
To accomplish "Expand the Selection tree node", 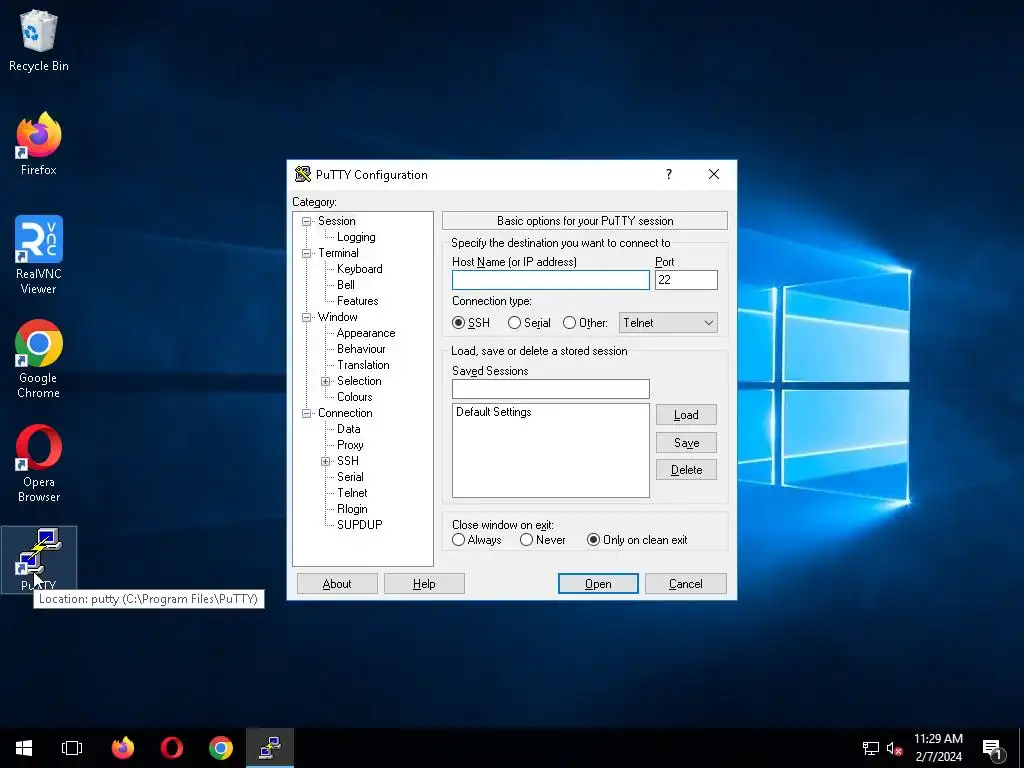I will click(325, 381).
